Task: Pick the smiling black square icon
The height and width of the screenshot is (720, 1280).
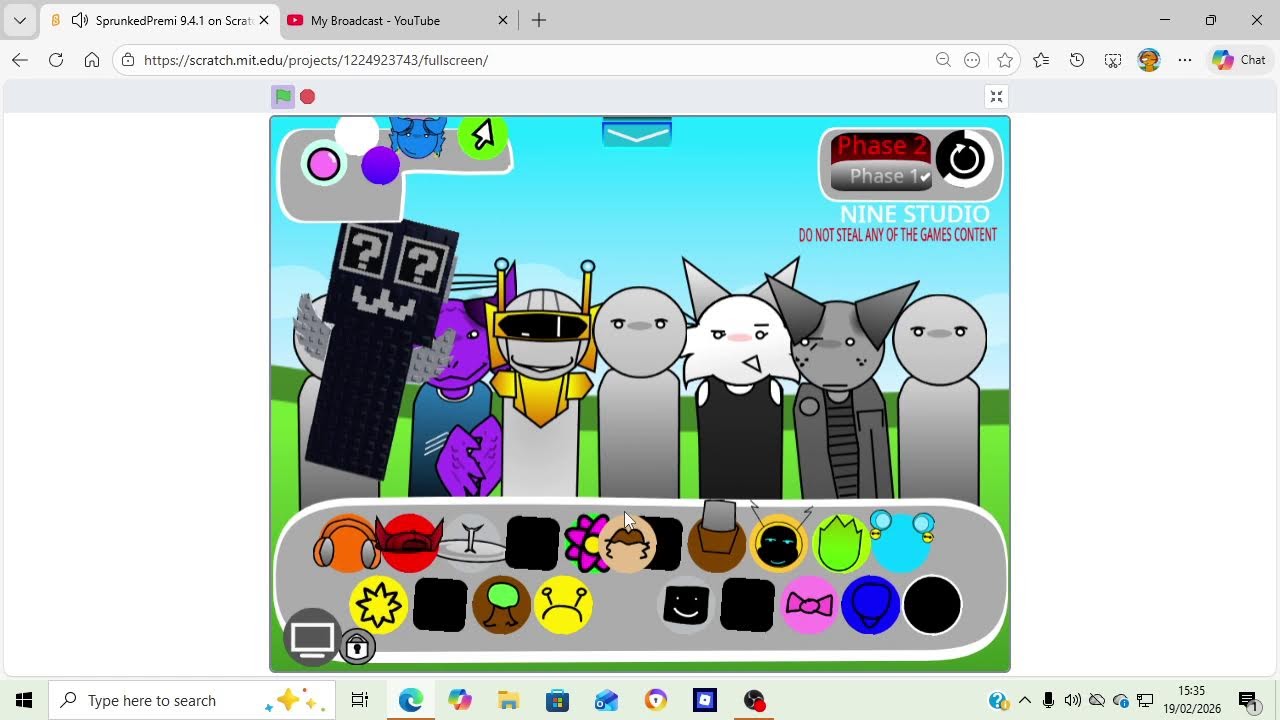Action: [x=686, y=605]
